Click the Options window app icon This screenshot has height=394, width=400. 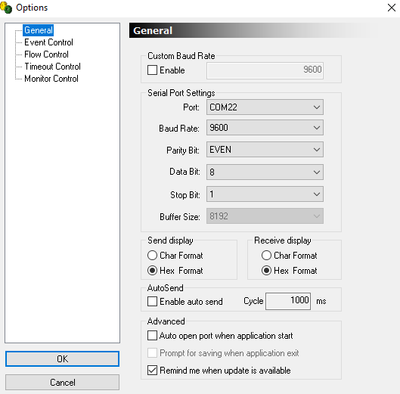(6, 7)
